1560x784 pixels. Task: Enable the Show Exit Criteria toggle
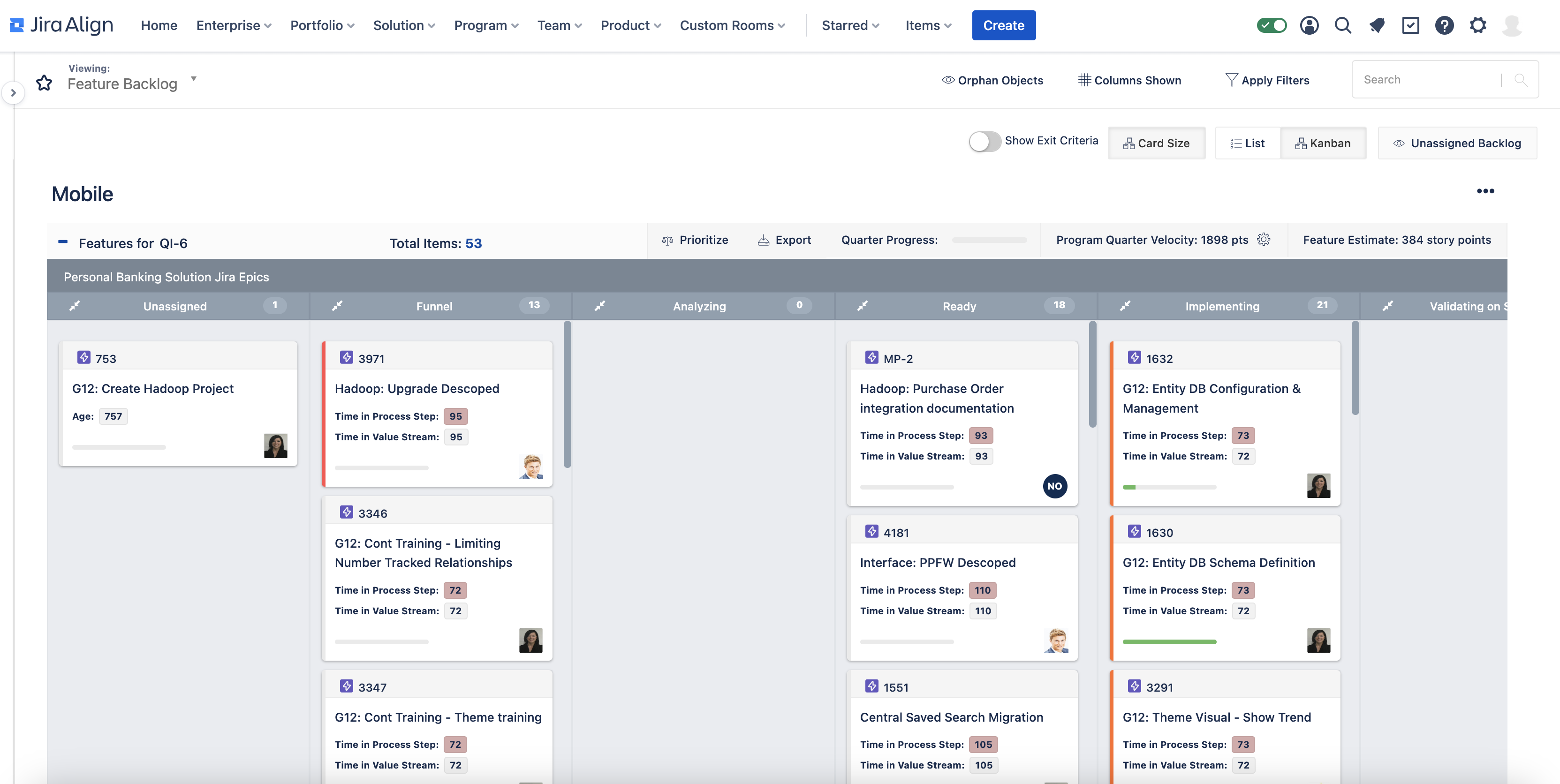pyautogui.click(x=984, y=141)
